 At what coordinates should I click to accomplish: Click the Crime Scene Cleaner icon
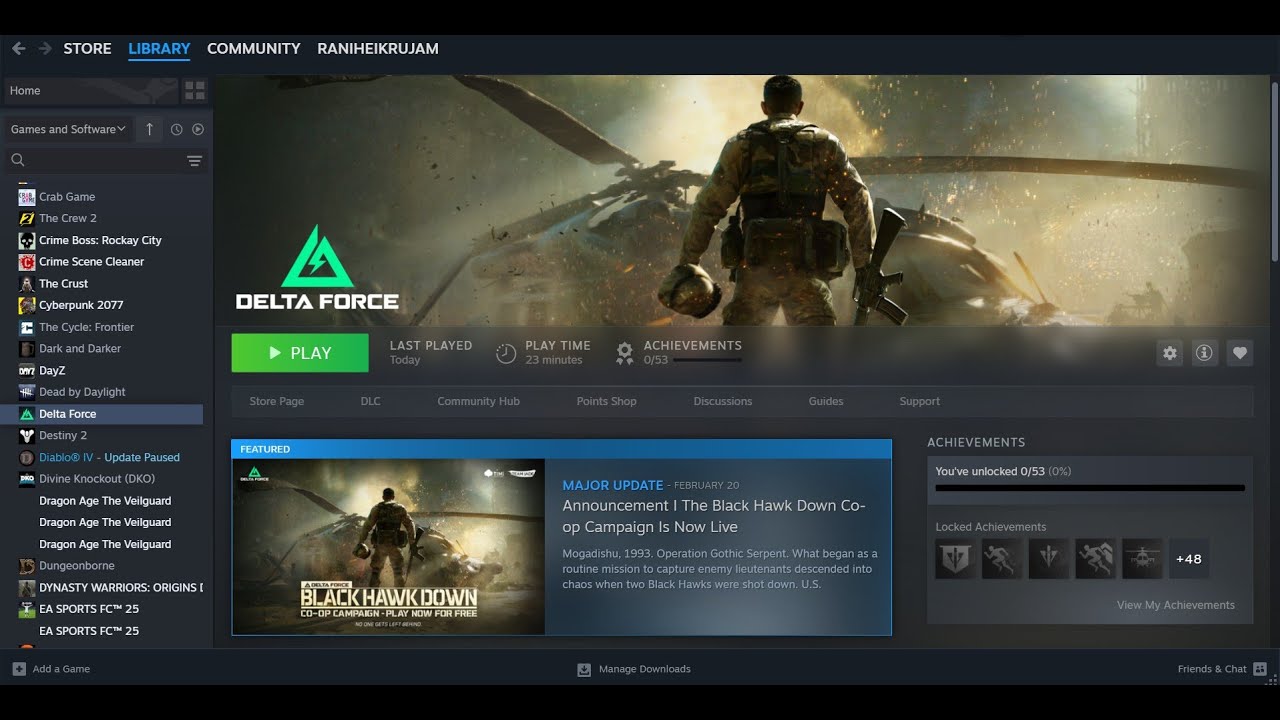[x=27, y=262]
